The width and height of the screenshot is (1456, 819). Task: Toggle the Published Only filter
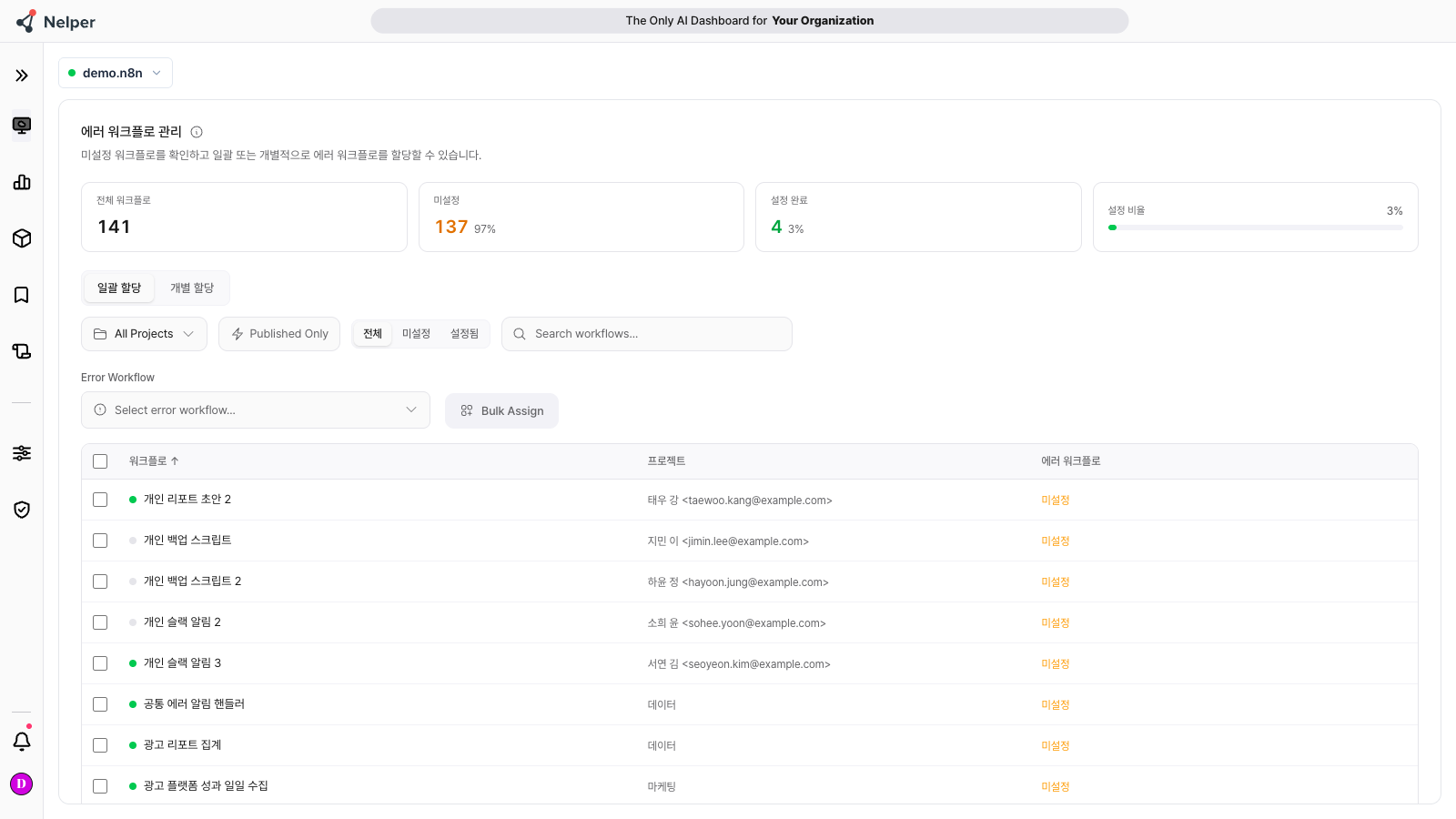coord(279,334)
